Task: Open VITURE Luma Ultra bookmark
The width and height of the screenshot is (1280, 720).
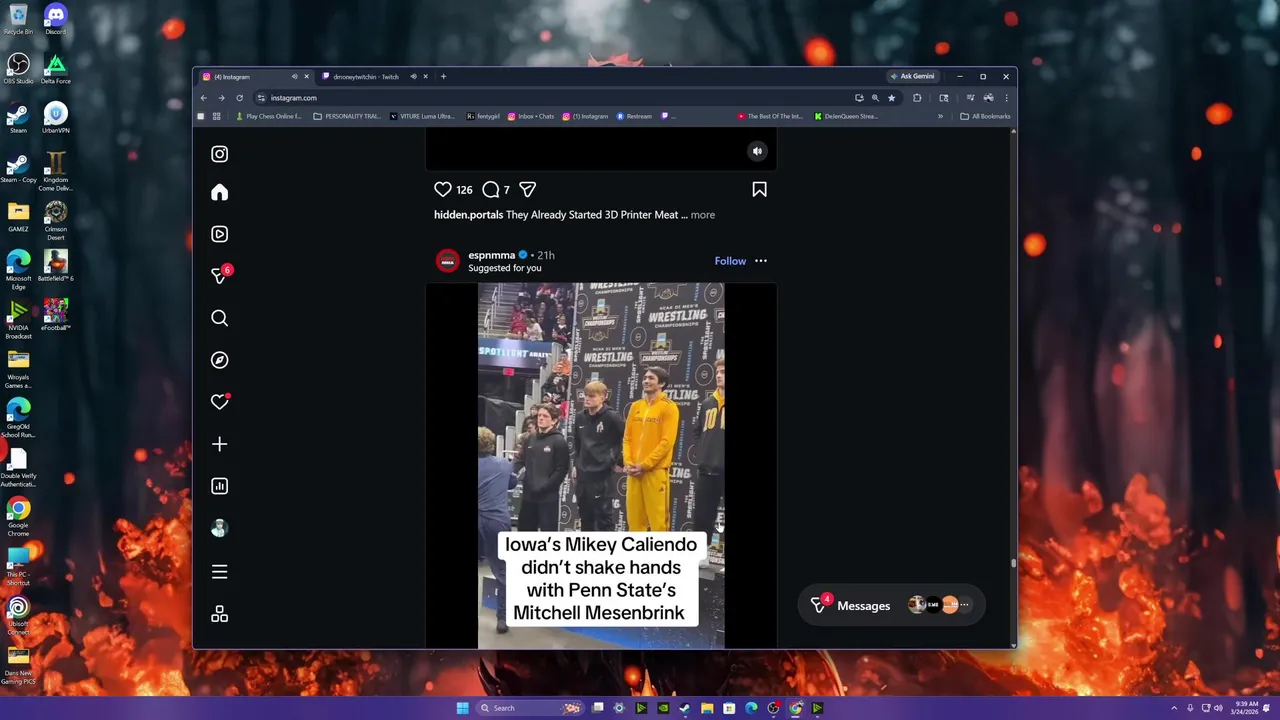Action: 422,116
